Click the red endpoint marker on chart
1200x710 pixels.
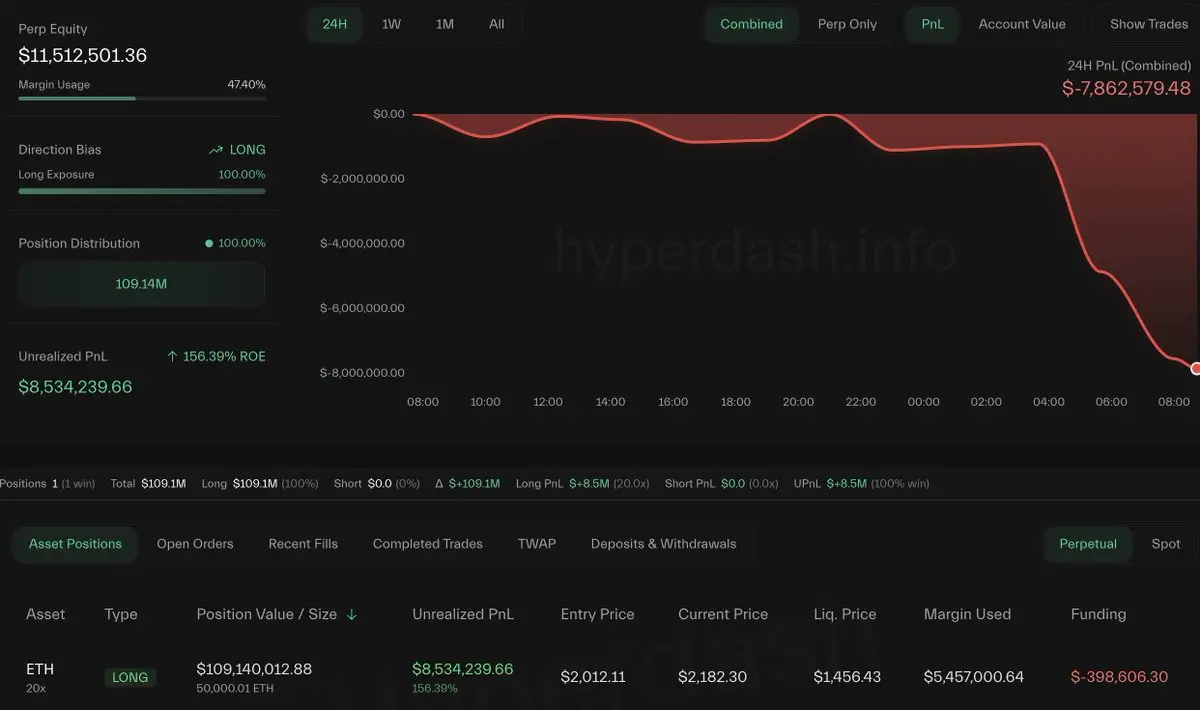tap(1196, 369)
